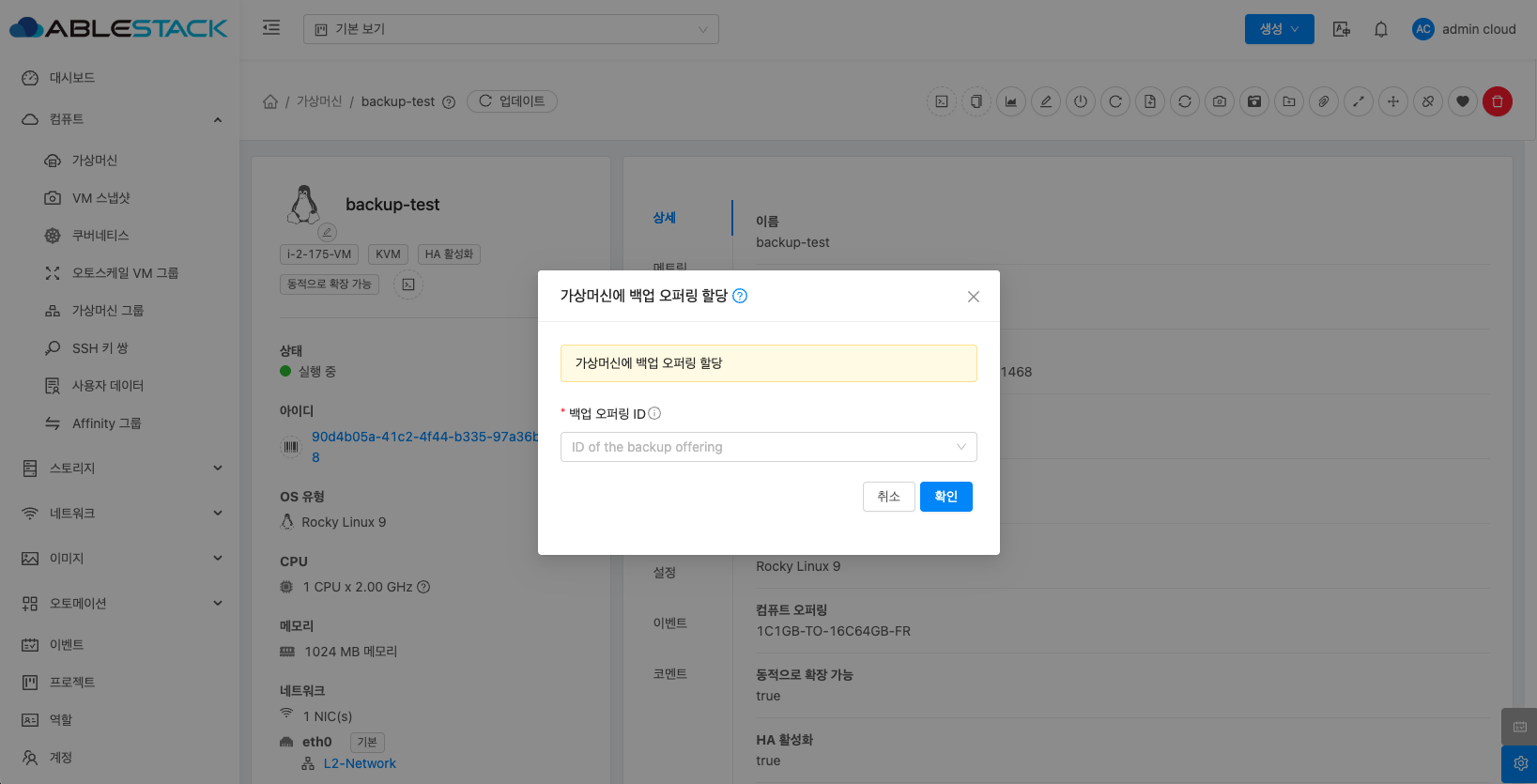Click the red delete VM trash icon
The width and height of the screenshot is (1537, 784).
[x=1497, y=101]
